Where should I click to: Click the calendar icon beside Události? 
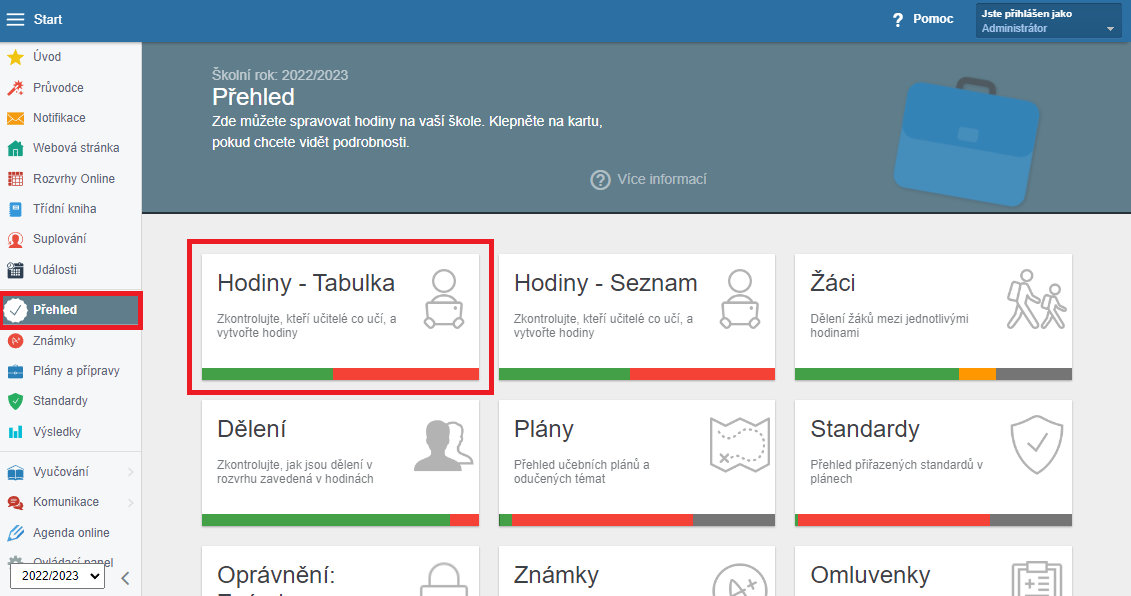coord(15,270)
